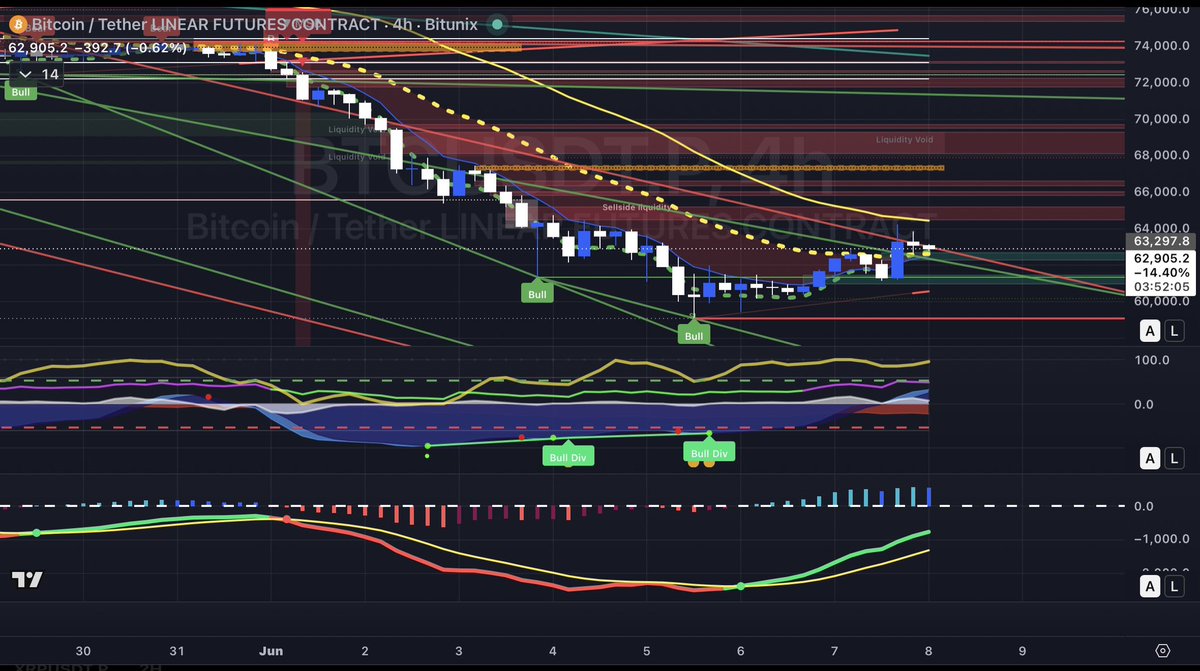1200x671 pixels.
Task: Toggle log scale L on MACD pane
Action: tap(1174, 586)
